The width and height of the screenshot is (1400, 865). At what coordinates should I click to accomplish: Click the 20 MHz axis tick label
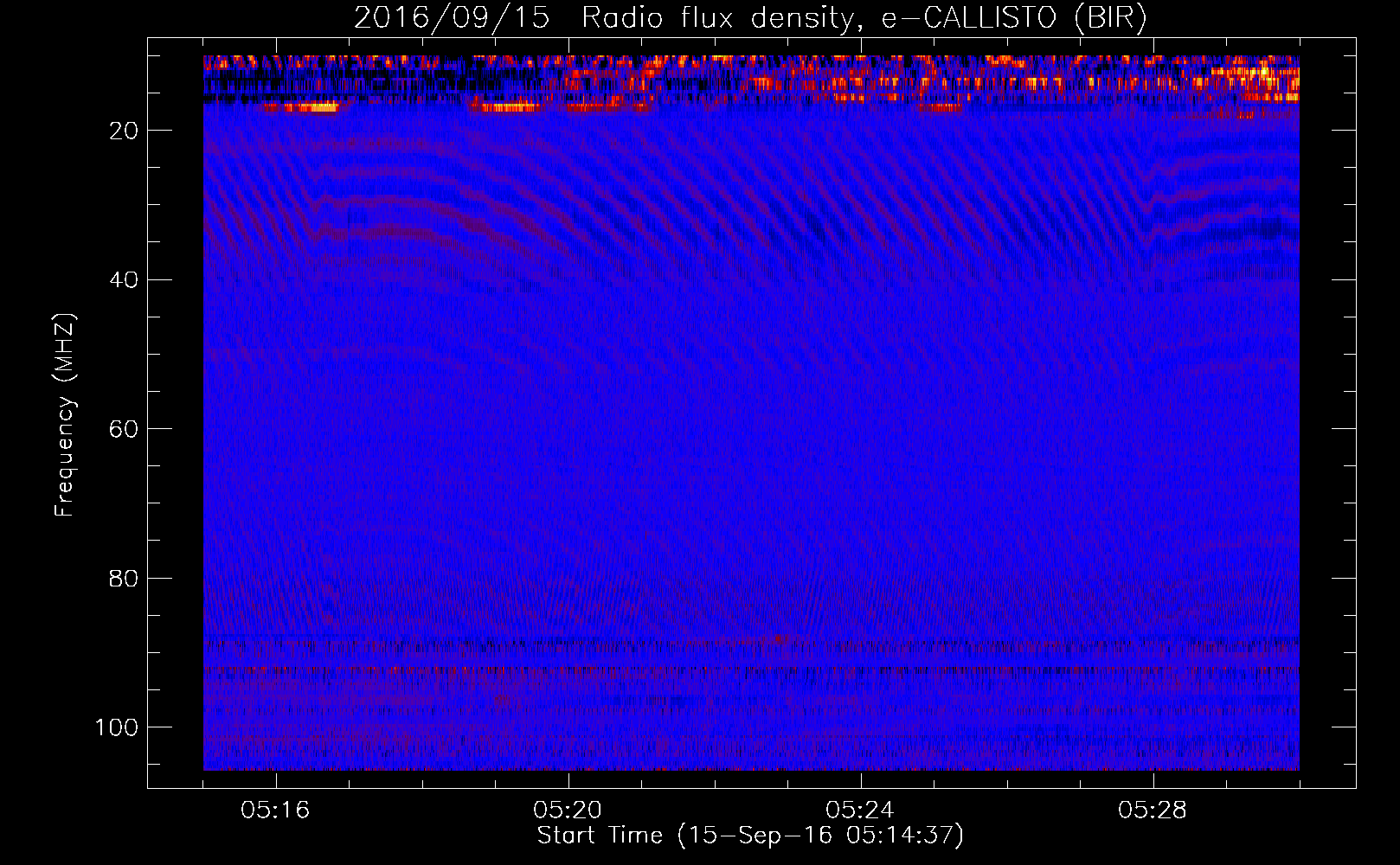125,131
